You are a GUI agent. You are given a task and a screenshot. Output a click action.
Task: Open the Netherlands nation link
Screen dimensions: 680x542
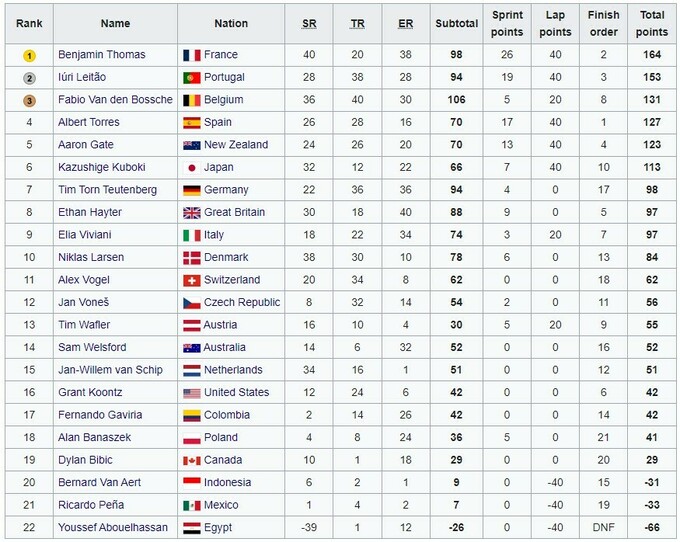coord(236,370)
